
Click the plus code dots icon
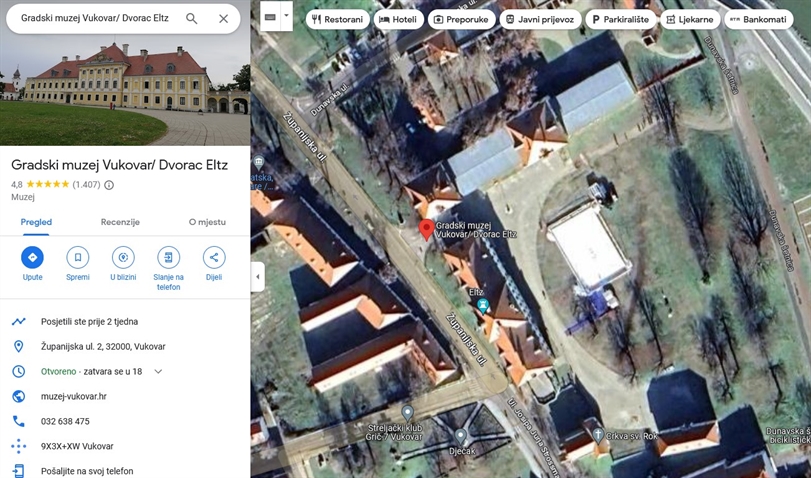click(19, 446)
